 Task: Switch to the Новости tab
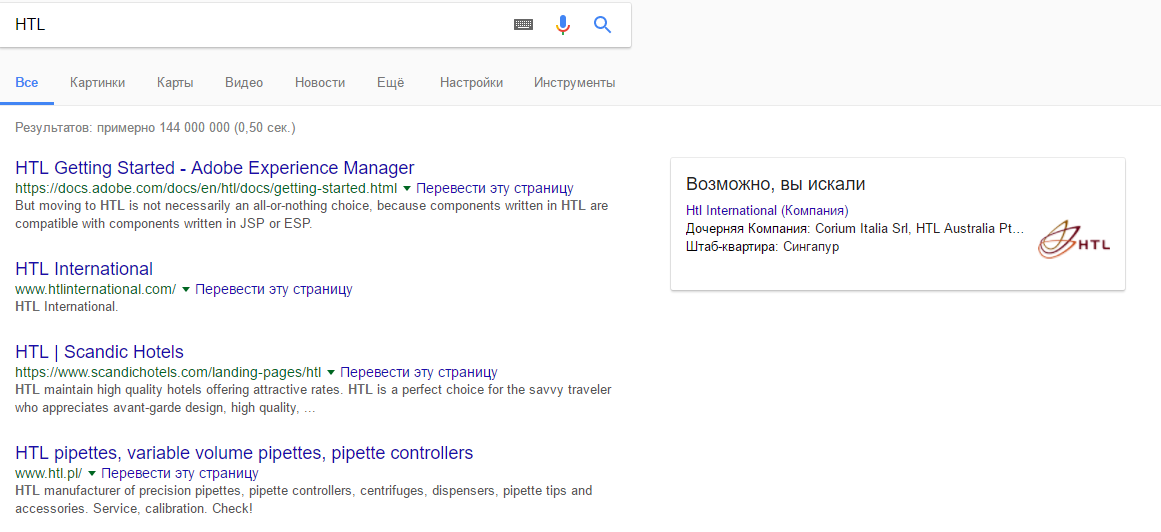tap(320, 83)
